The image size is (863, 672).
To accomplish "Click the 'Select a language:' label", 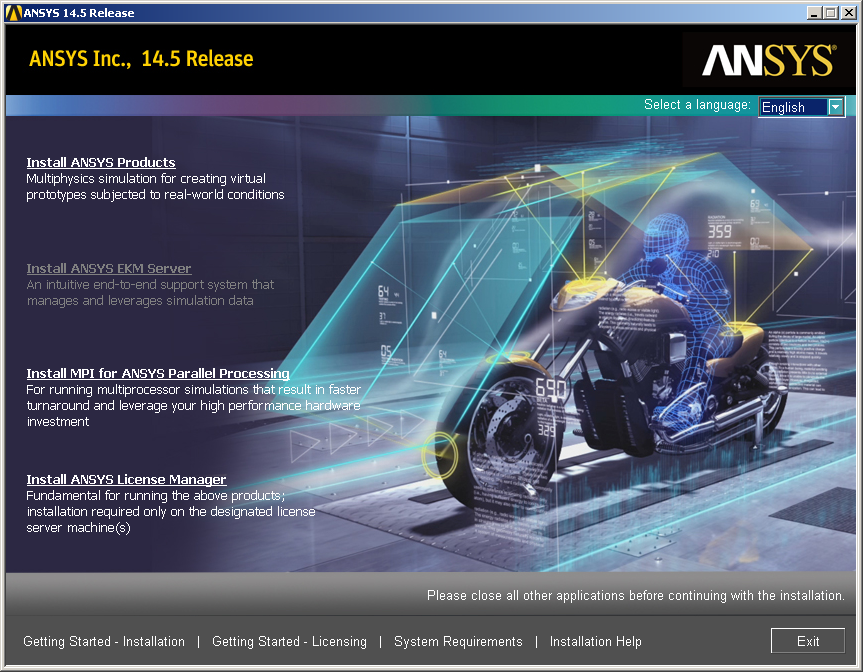I will click(x=697, y=105).
